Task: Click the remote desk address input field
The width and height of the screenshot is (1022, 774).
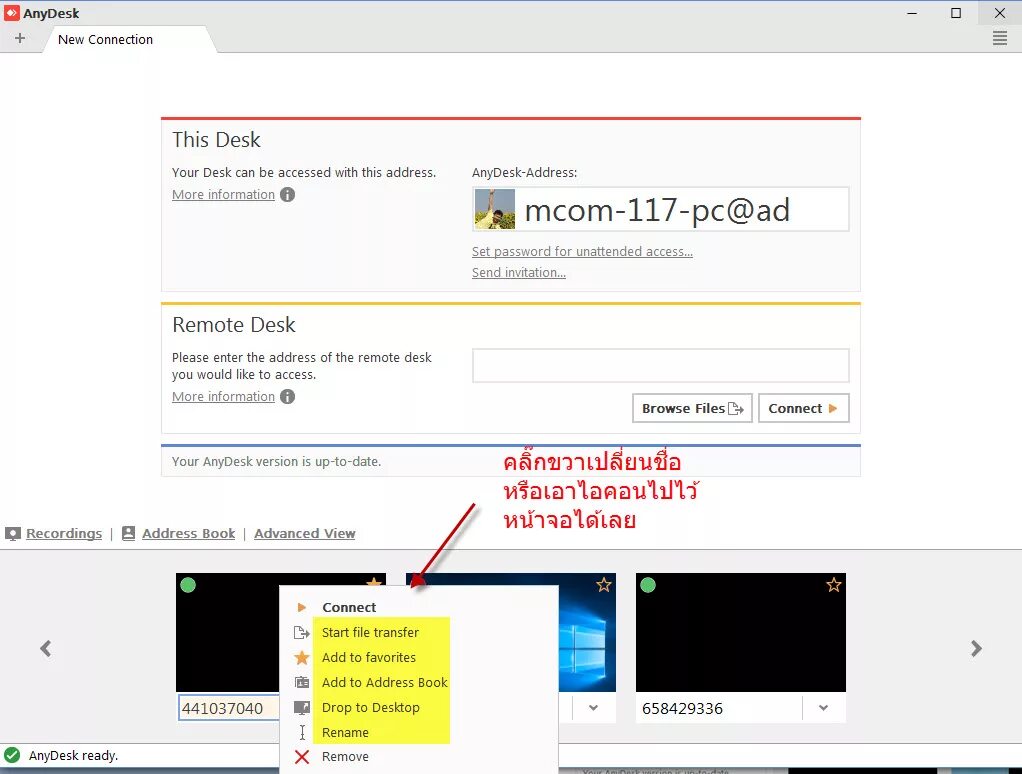Action: [660, 366]
